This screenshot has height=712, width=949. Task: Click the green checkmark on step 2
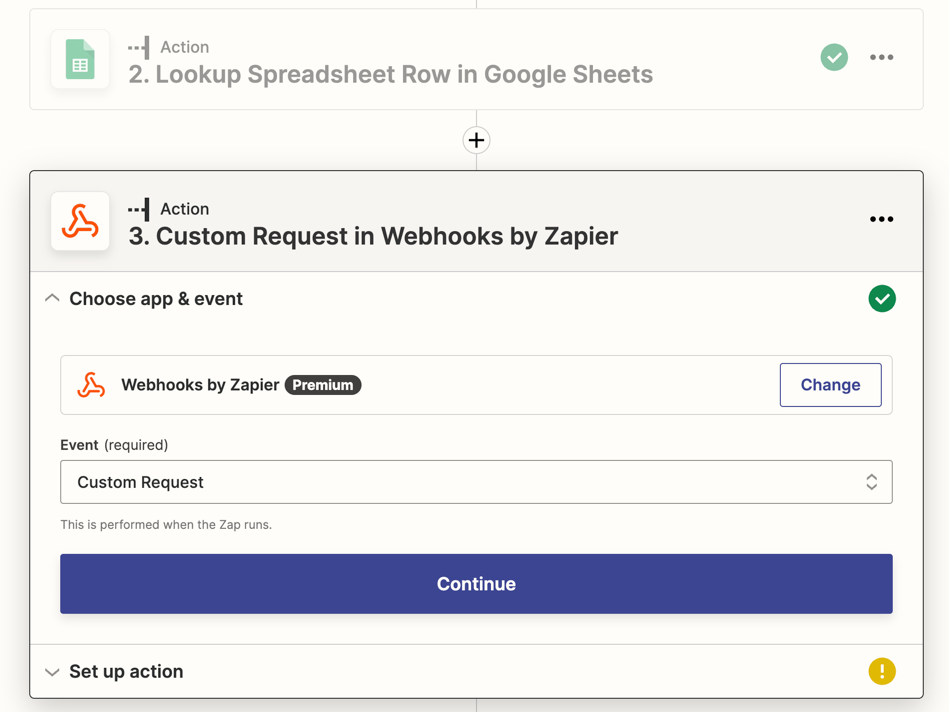(x=834, y=58)
